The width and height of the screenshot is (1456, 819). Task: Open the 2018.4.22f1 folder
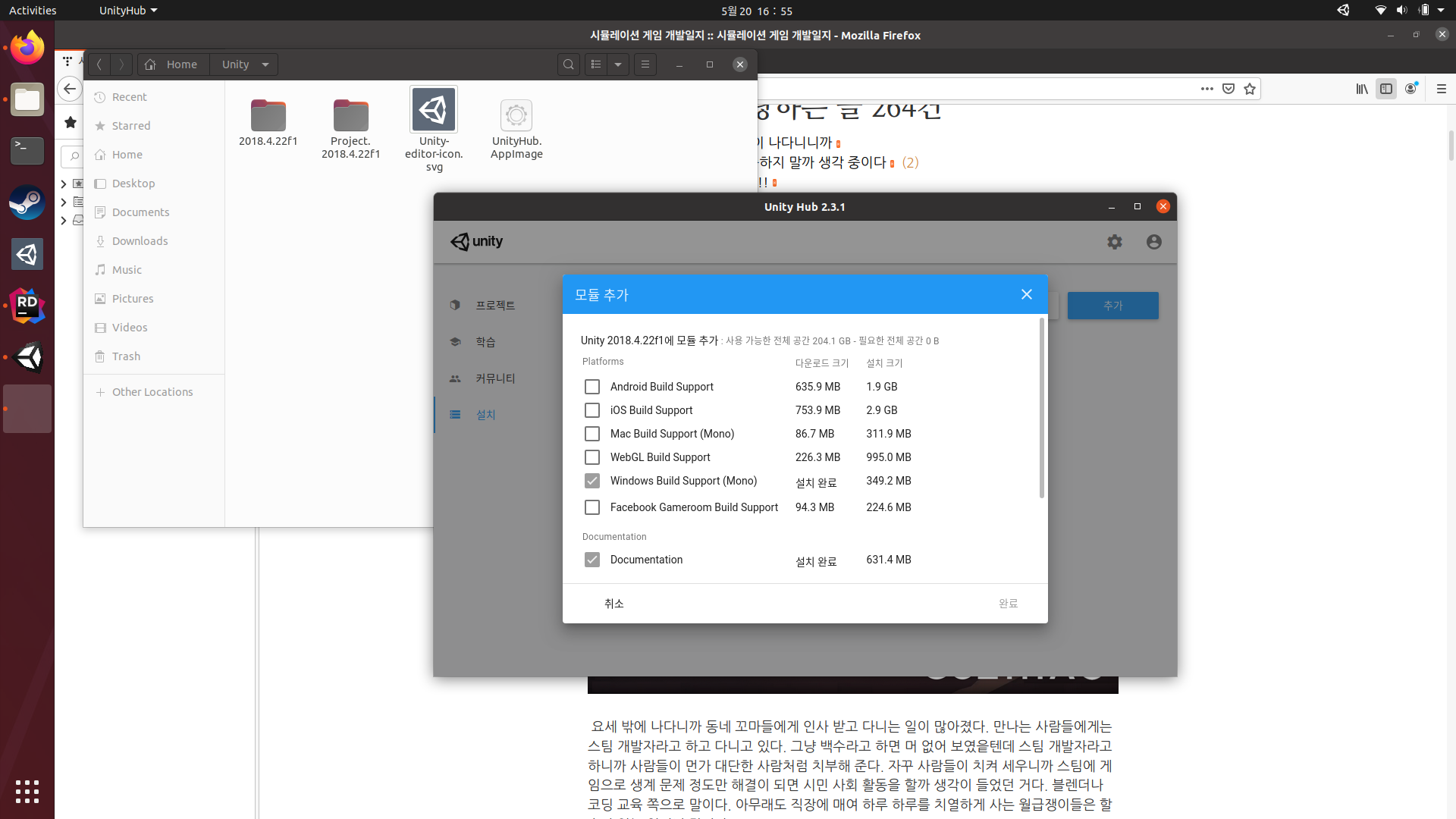268,123
